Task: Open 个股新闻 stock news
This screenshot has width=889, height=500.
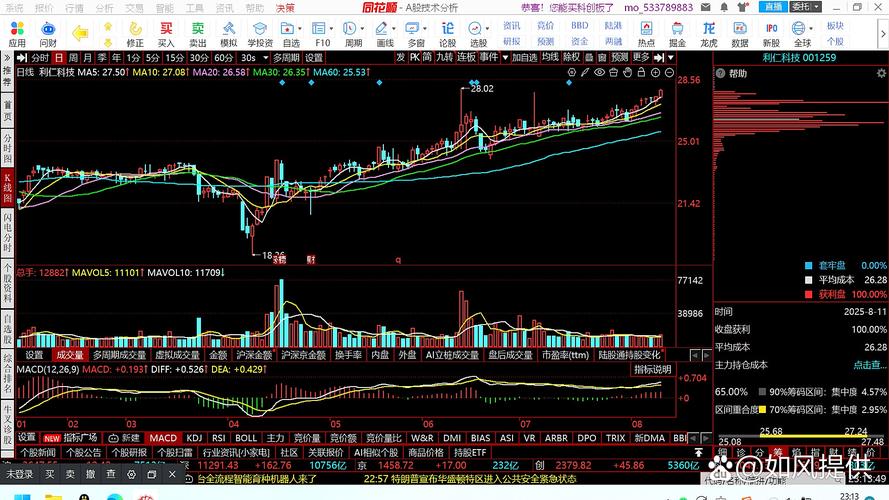Action: point(38,452)
